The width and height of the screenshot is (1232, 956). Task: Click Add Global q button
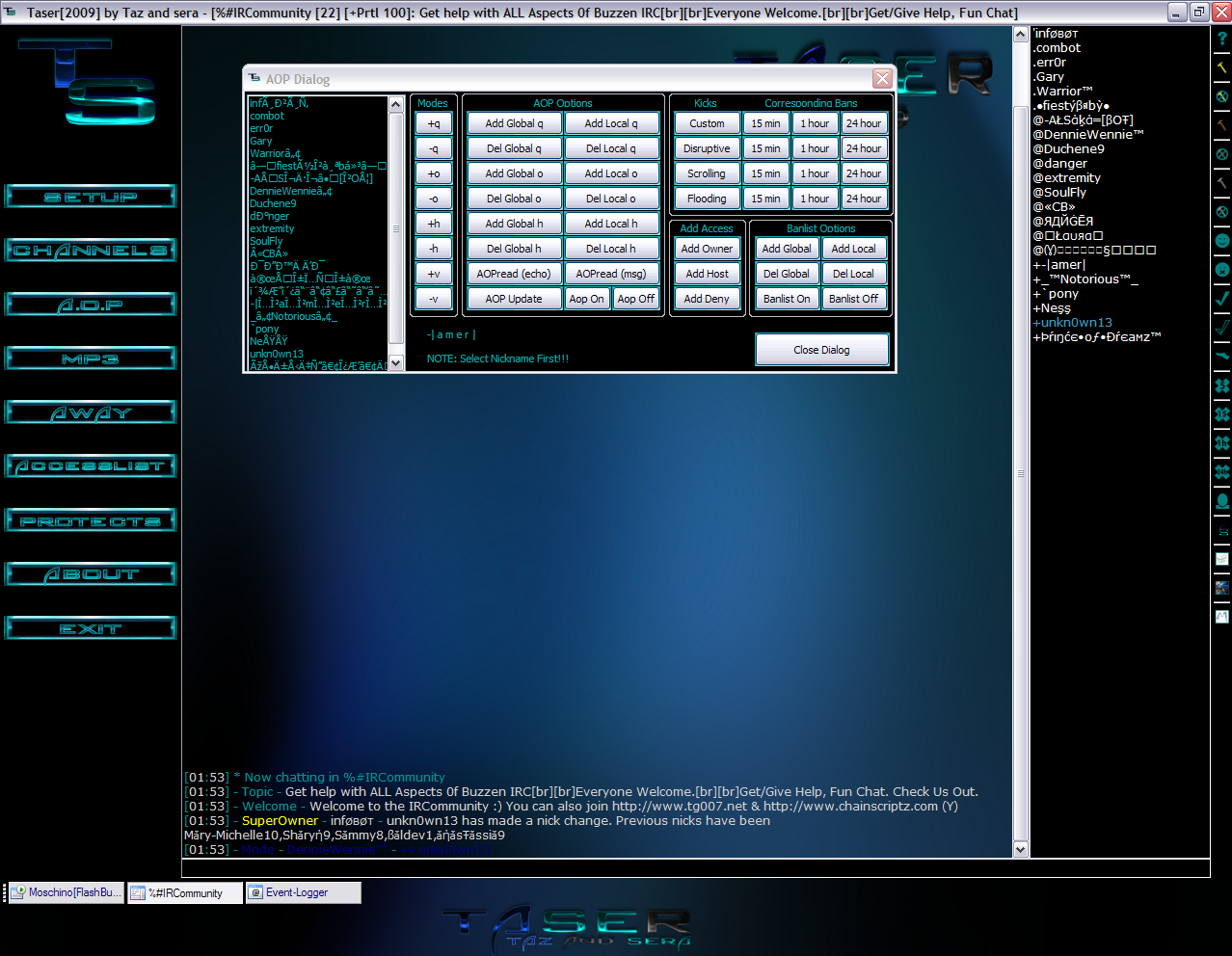click(x=514, y=123)
